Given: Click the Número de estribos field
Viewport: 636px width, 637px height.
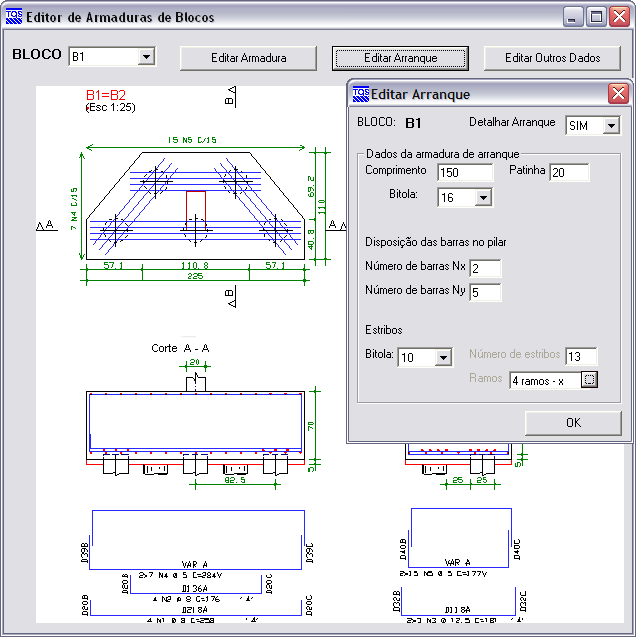Looking at the screenshot, I should click(580, 357).
